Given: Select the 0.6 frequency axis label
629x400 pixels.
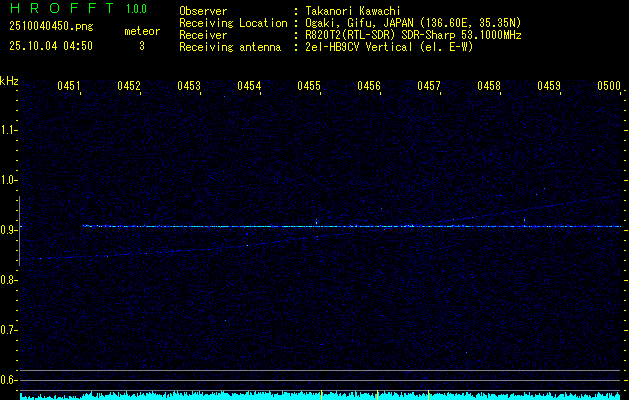Looking at the screenshot, I should (9, 380).
